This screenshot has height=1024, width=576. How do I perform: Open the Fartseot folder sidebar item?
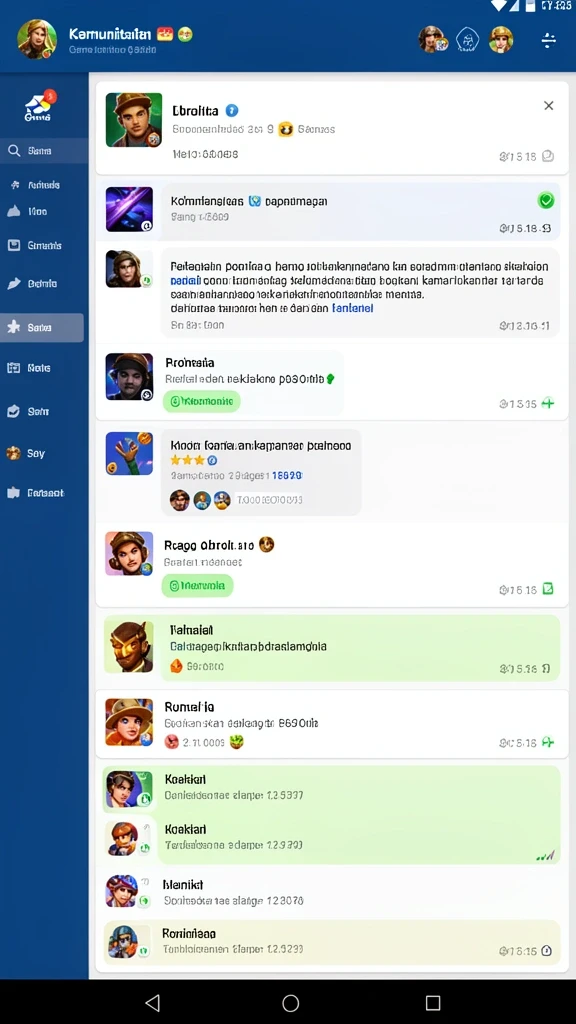(36, 493)
